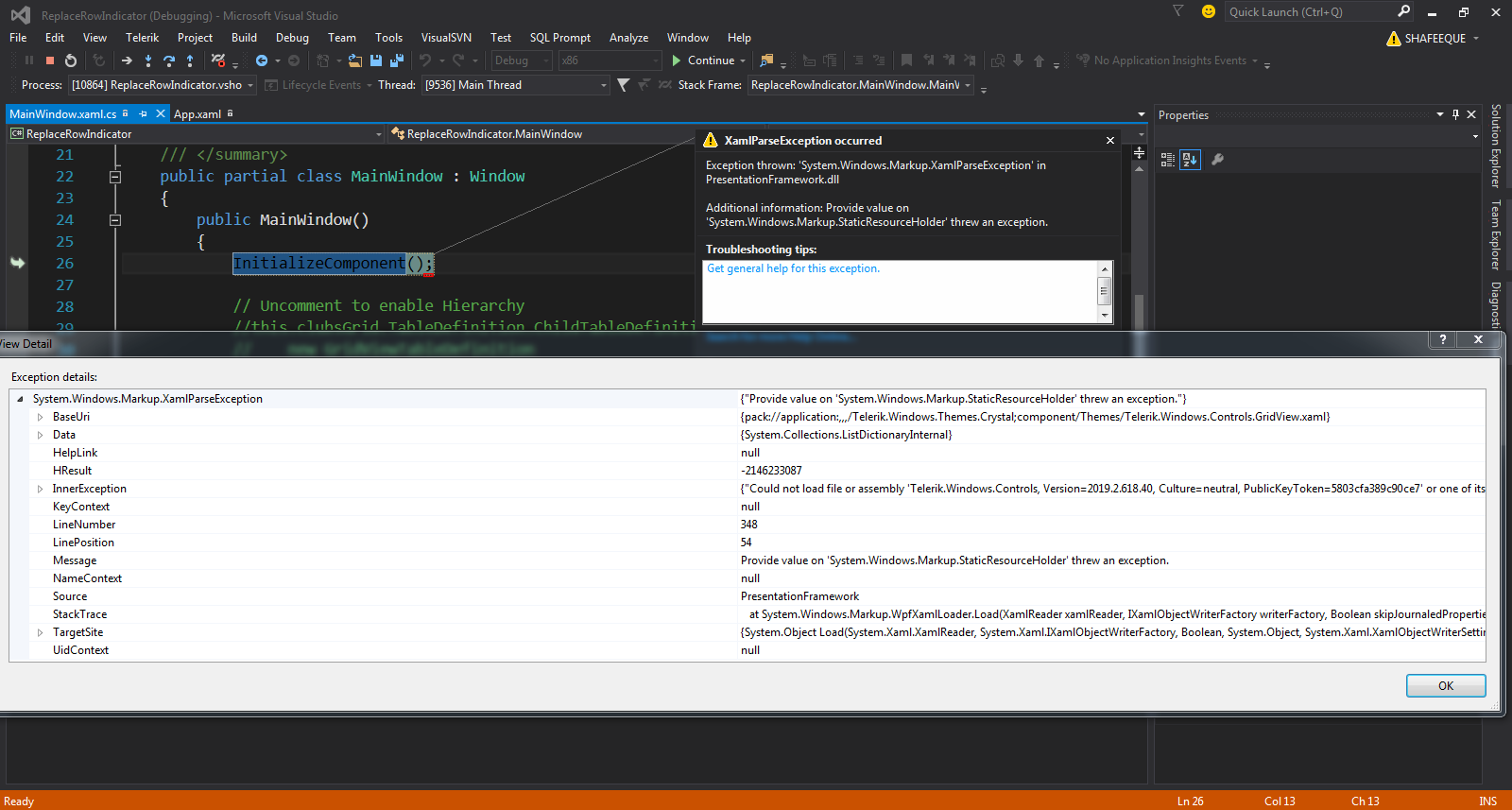Expand the BaseUri property row
1512x810 pixels.
click(x=40, y=417)
